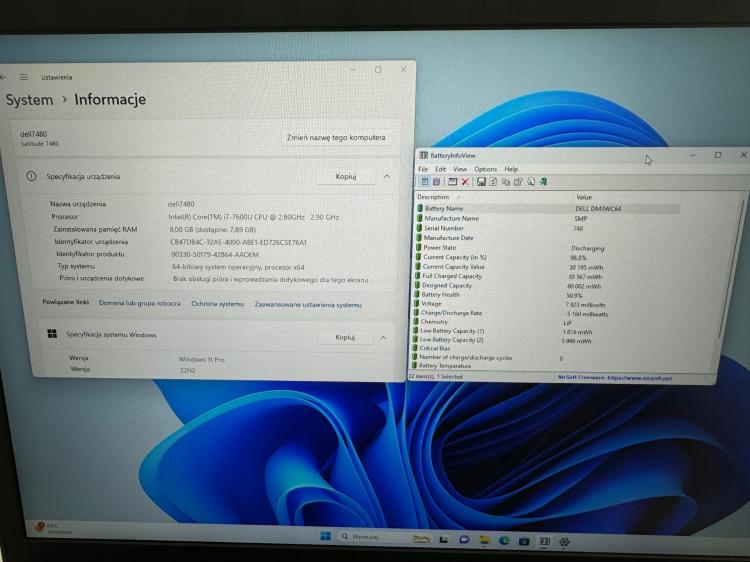Click Save floppy disk toolbar icon
Image resolution: width=750 pixels, height=562 pixels.
[x=481, y=182]
